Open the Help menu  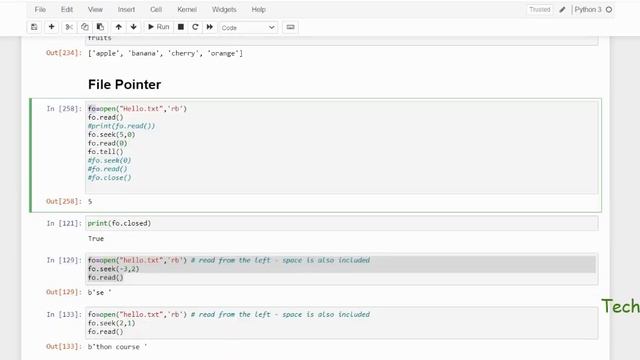tap(258, 9)
